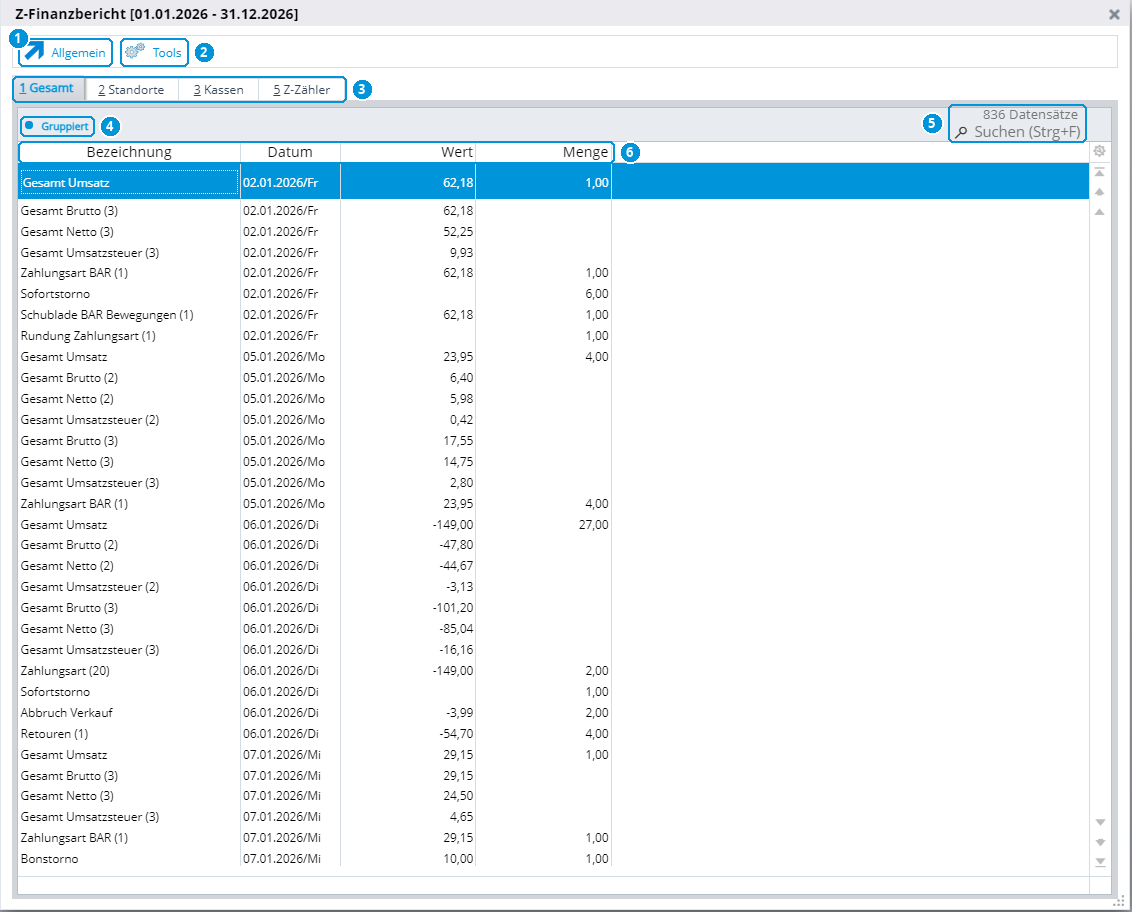The width and height of the screenshot is (1132, 912).
Task: Switch to the Gesamt tab
Action: [48, 89]
